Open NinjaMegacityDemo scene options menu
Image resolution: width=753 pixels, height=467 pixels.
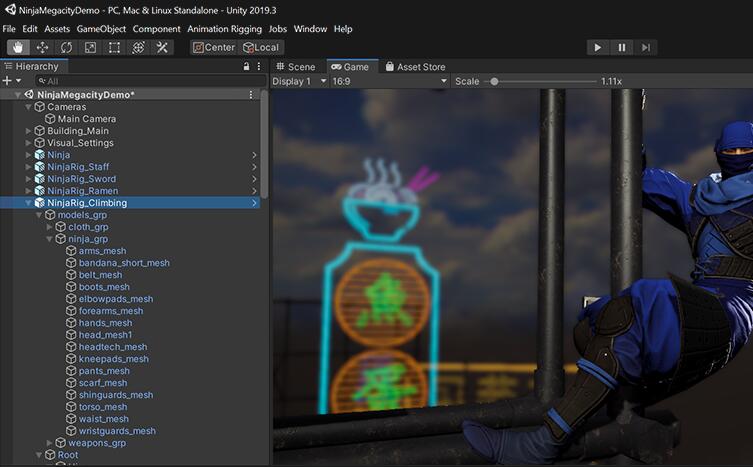click(251, 95)
